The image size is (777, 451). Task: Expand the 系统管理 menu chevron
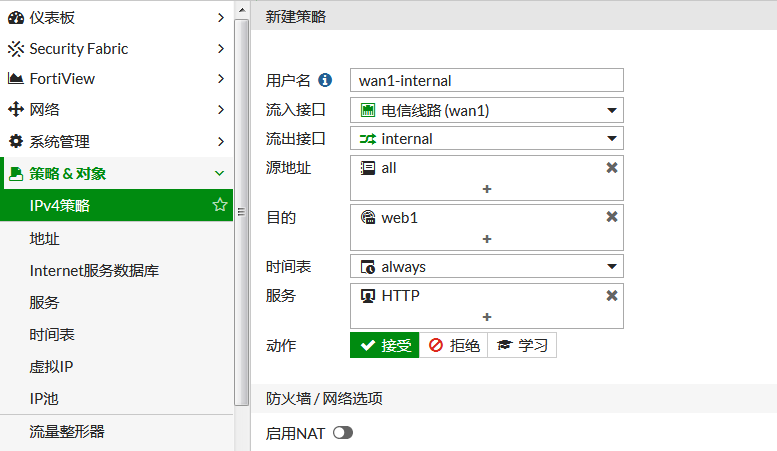pos(221,142)
